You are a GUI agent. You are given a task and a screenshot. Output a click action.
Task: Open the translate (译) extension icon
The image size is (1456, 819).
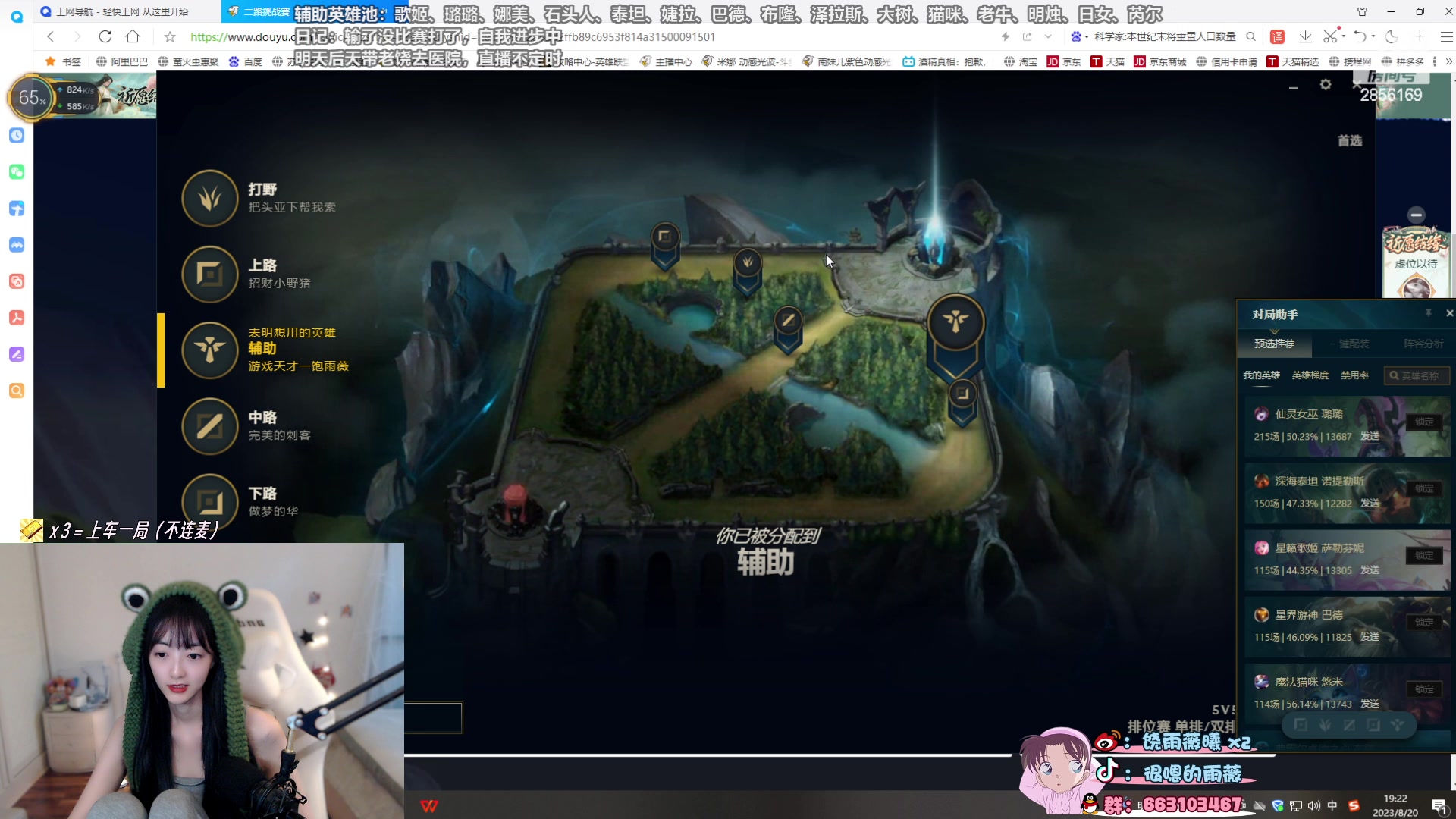pyautogui.click(x=1277, y=36)
